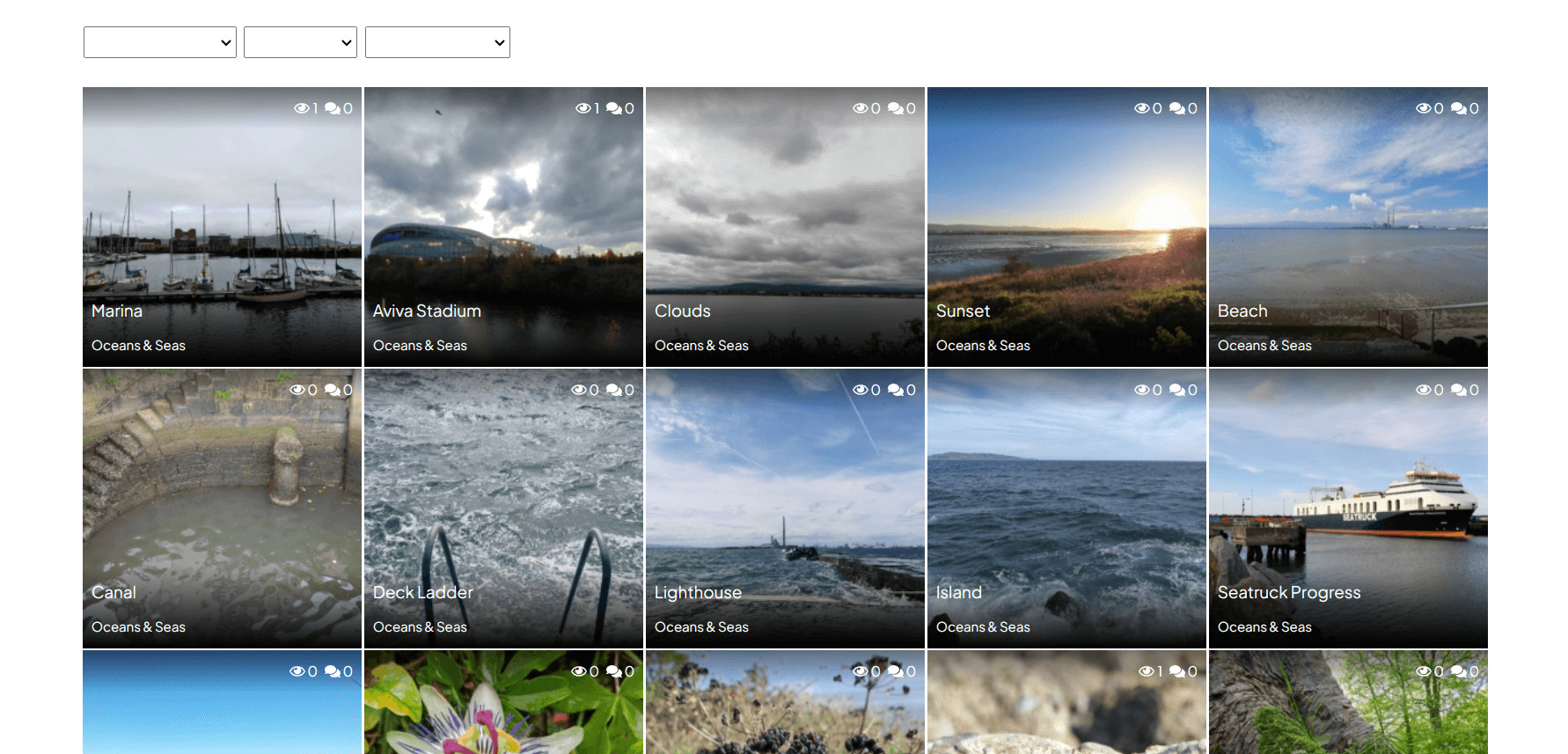Open the Beach photo title

[1242, 311]
